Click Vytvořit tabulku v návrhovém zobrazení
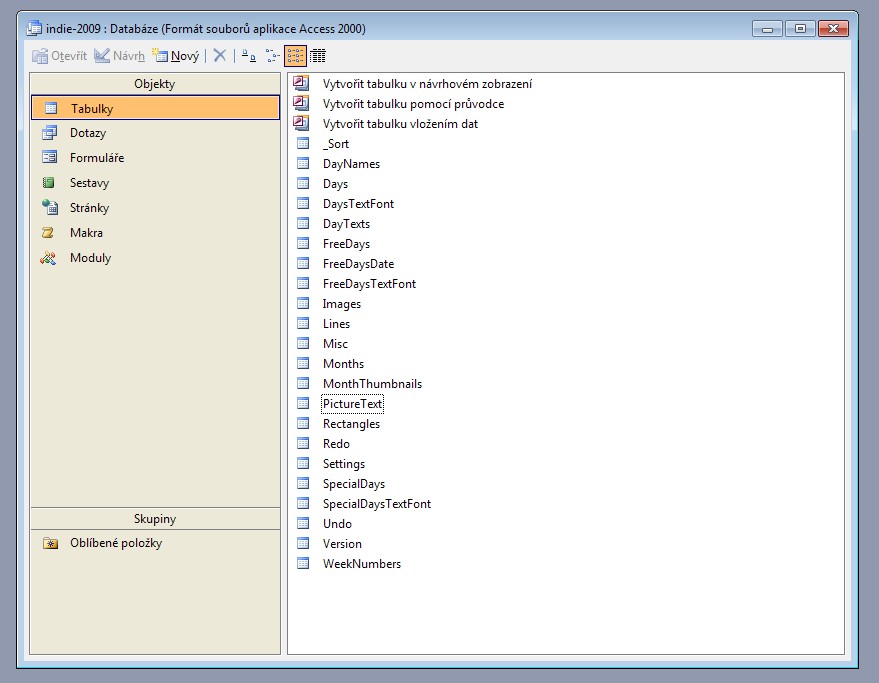This screenshot has width=879, height=683. [427, 84]
